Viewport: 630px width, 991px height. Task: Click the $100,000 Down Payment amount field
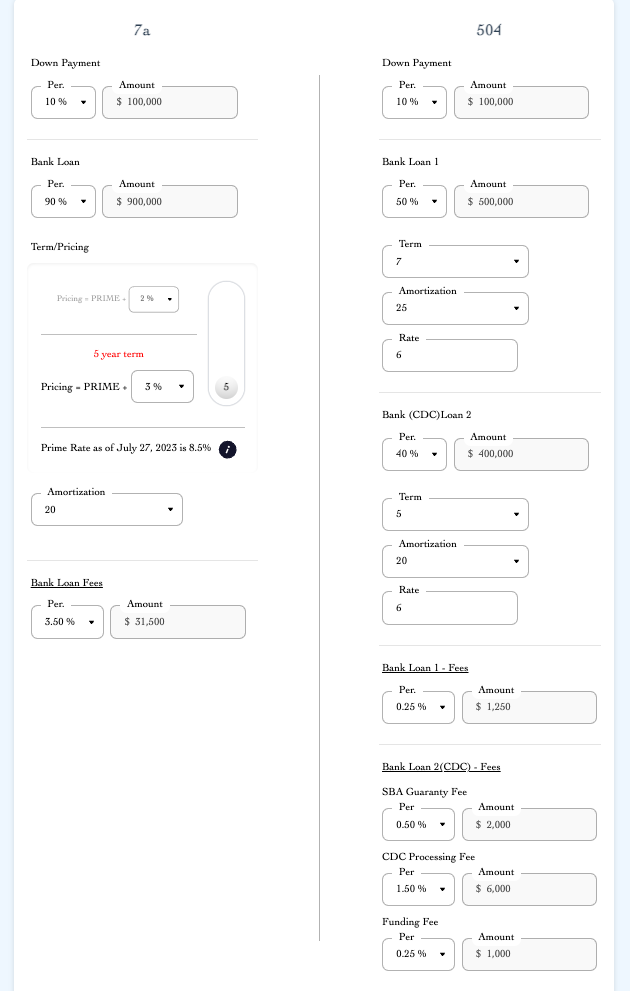(x=169, y=102)
